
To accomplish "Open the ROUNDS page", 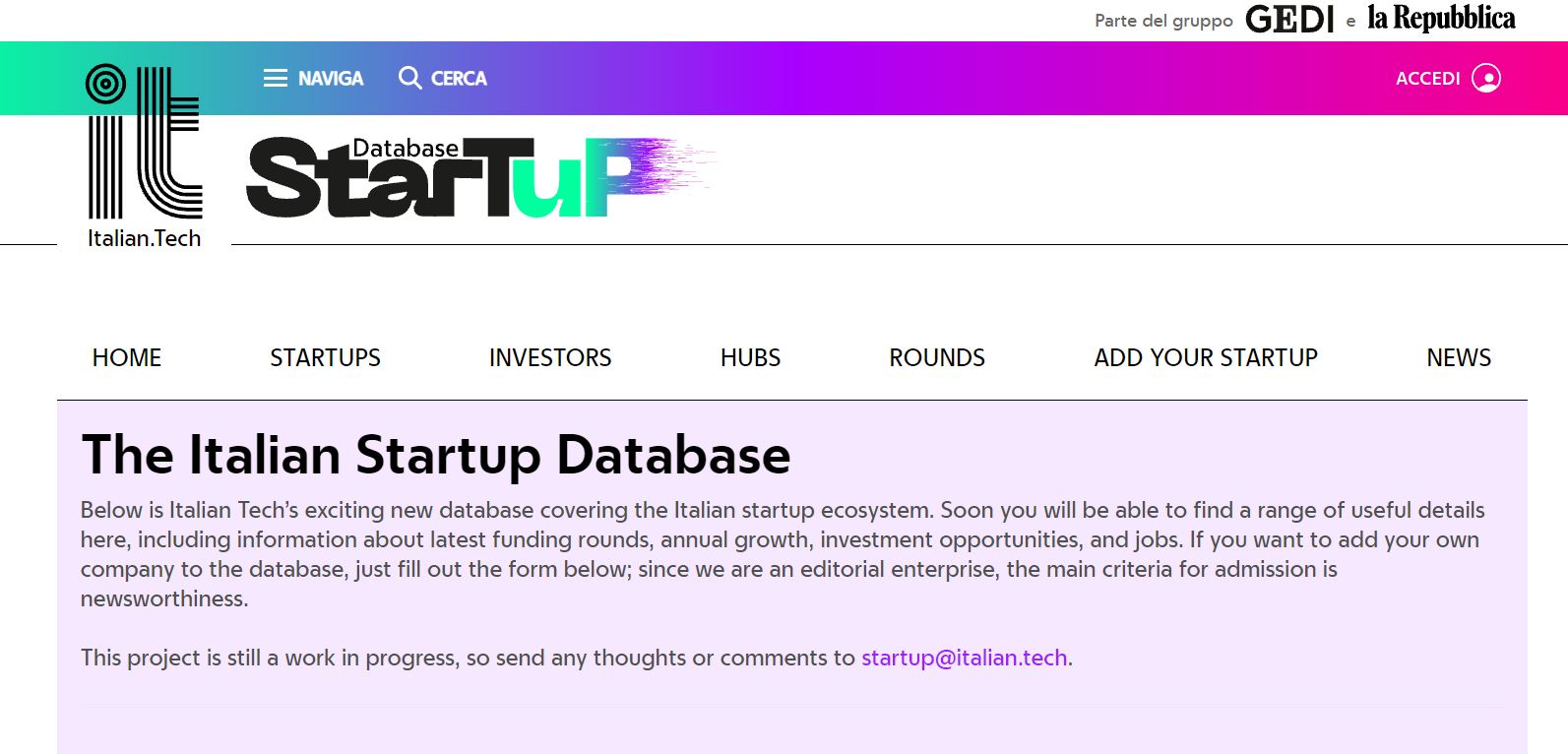I will click(x=937, y=357).
